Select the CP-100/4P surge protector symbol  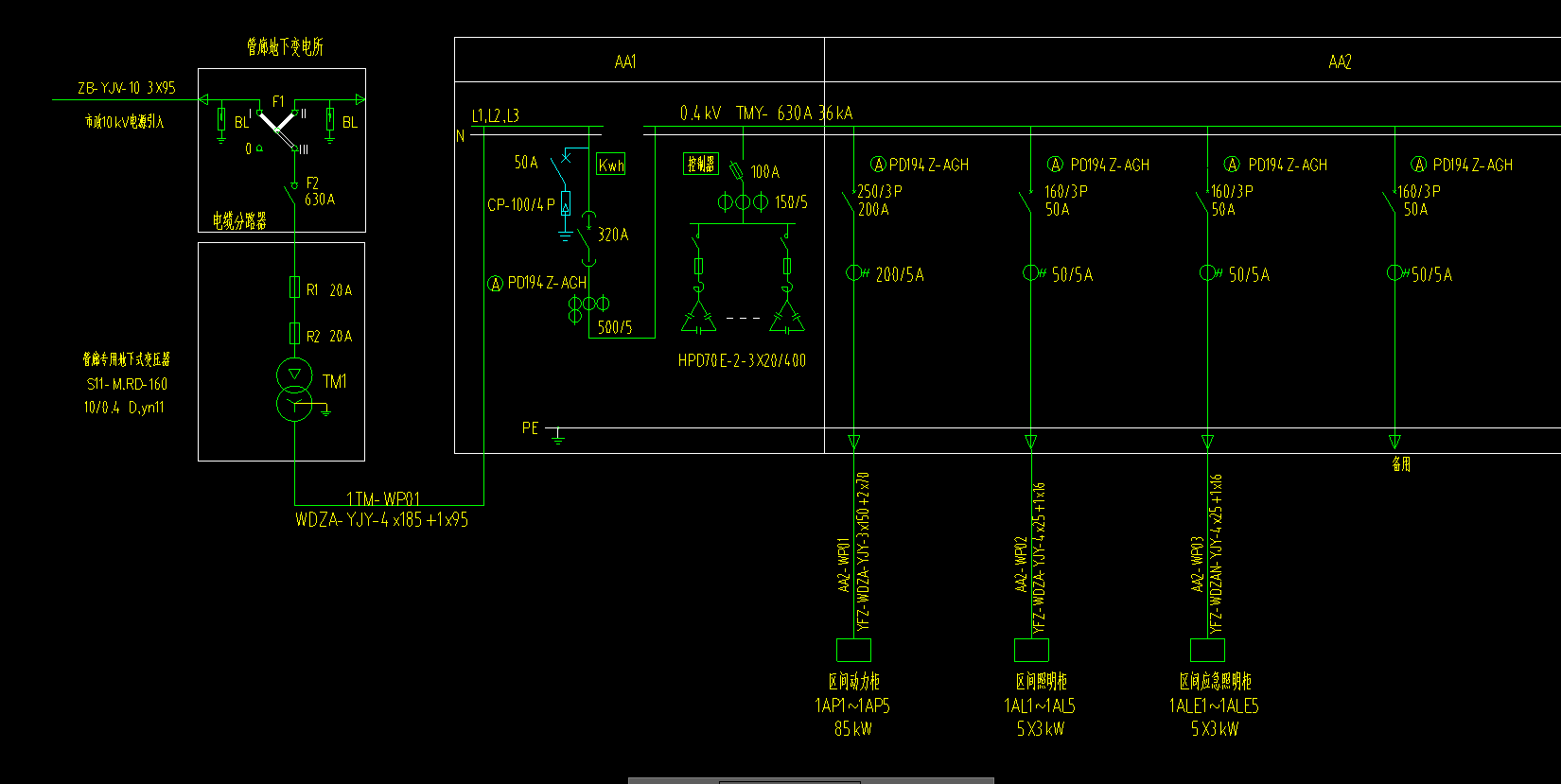coord(566,202)
